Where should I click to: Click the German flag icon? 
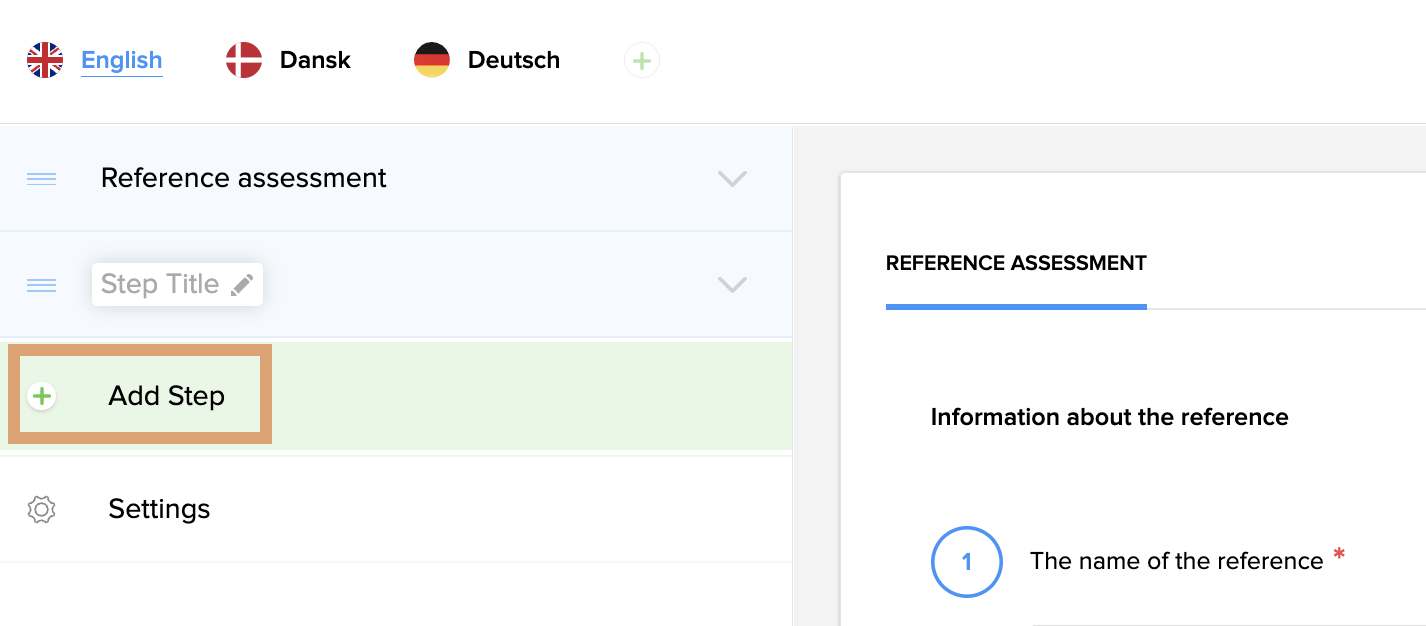pos(432,60)
